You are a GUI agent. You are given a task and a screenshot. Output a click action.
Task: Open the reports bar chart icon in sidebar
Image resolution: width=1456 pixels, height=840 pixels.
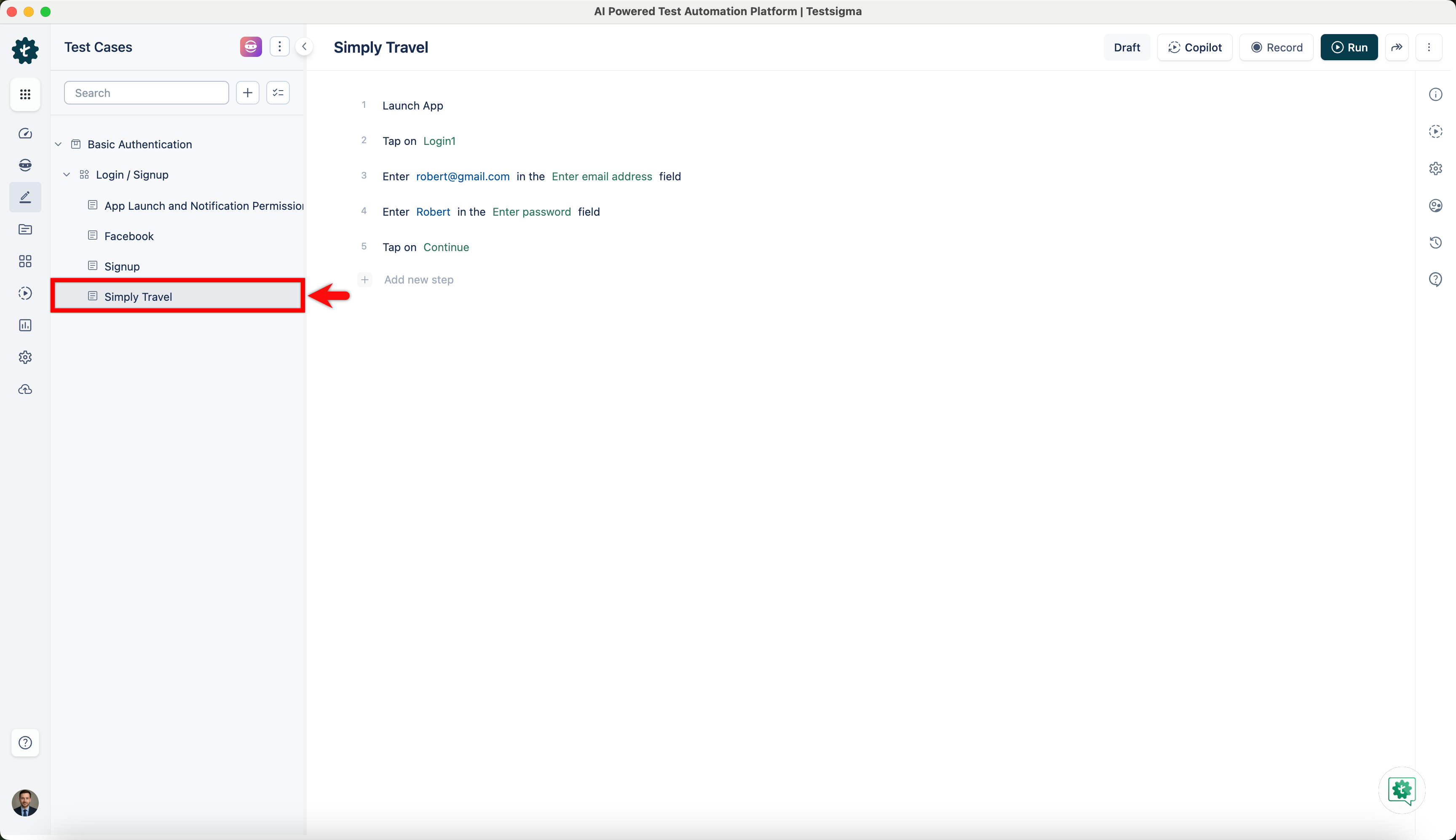25,325
